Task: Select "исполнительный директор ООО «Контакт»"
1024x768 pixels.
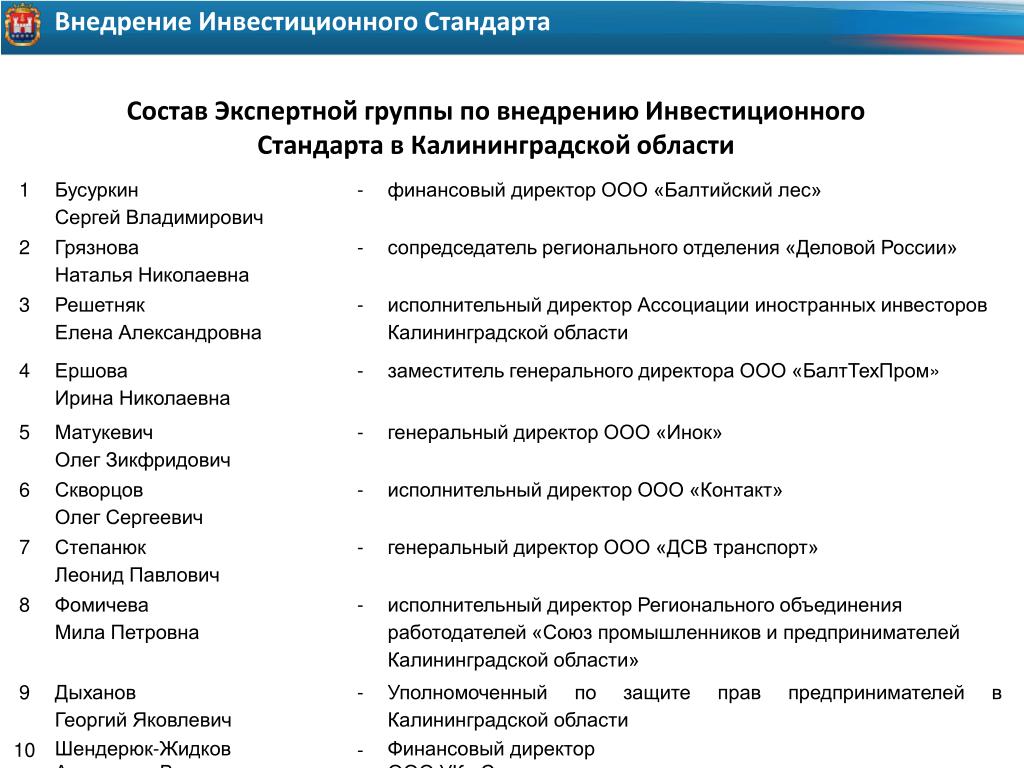Action: [x=585, y=490]
